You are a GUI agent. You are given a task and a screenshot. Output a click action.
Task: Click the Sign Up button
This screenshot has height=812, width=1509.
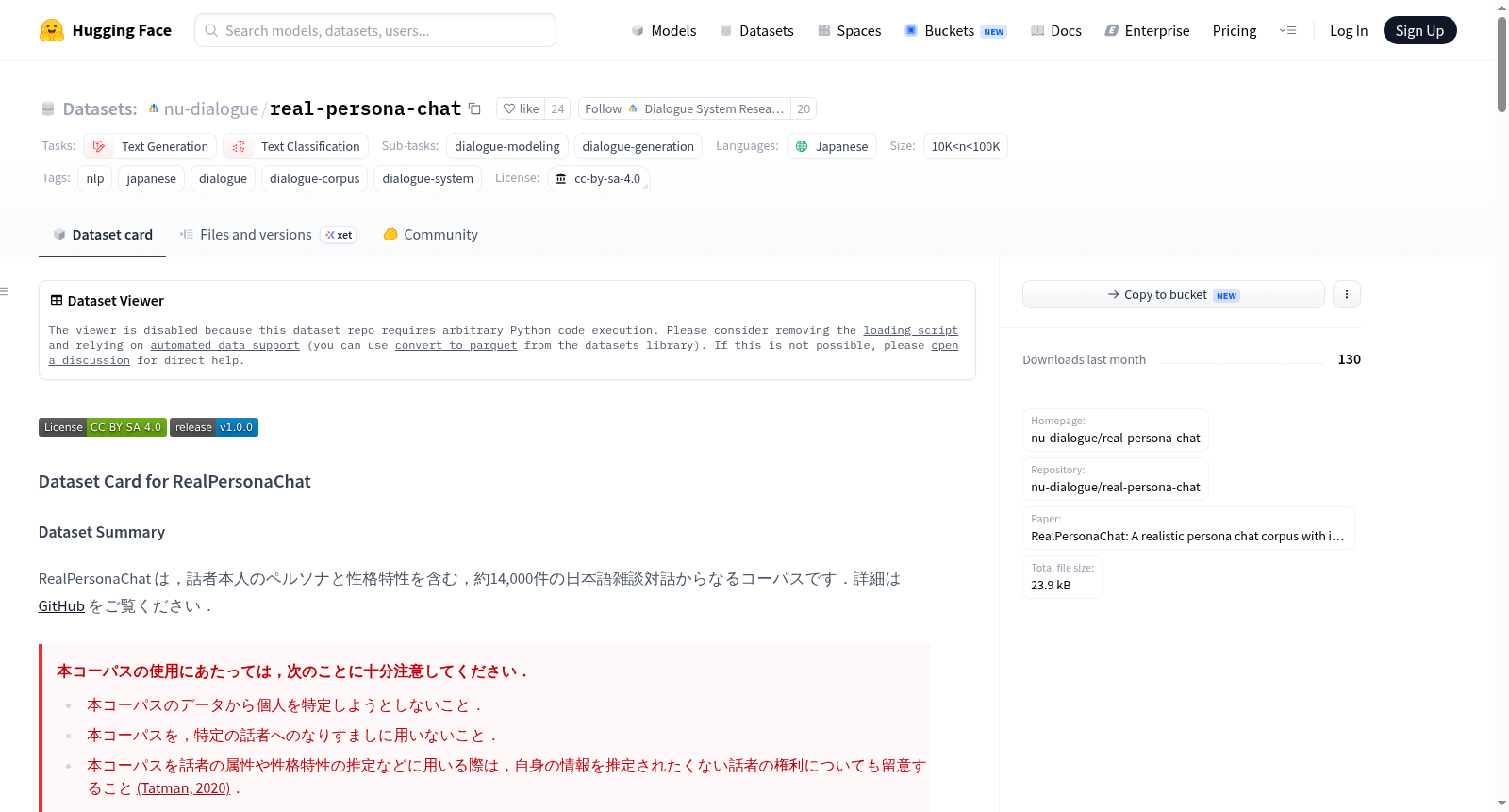click(1419, 30)
